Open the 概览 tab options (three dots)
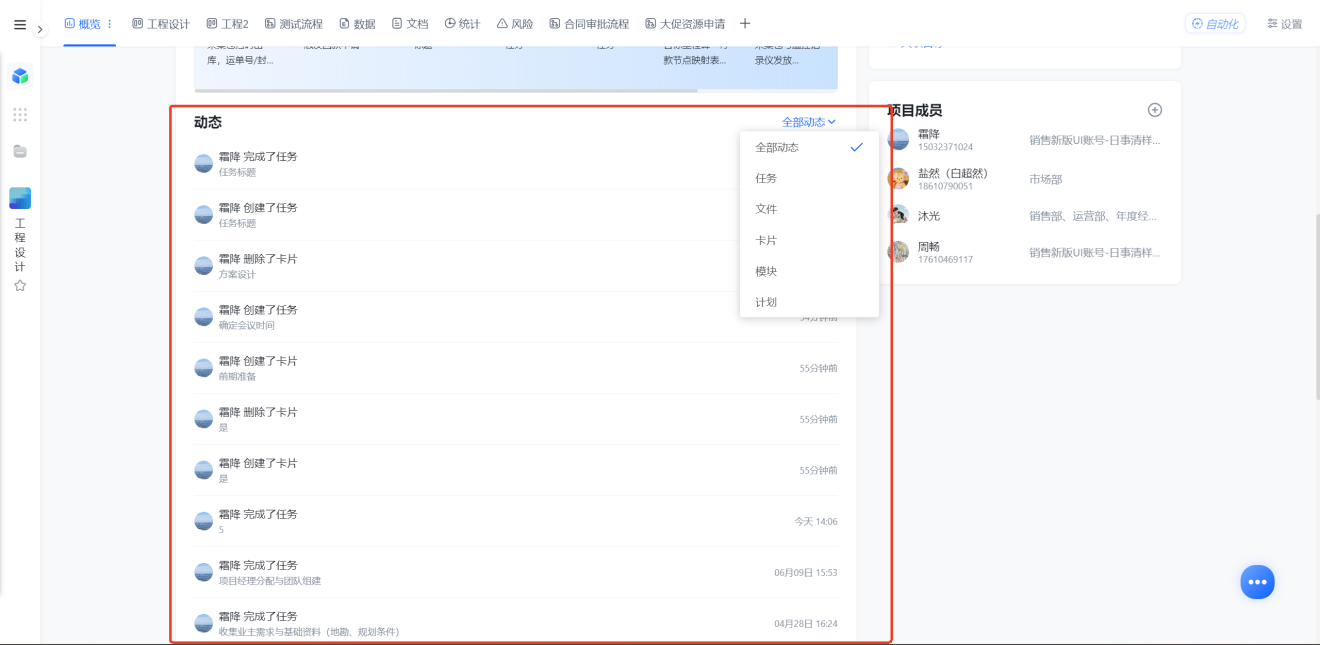 click(110, 24)
